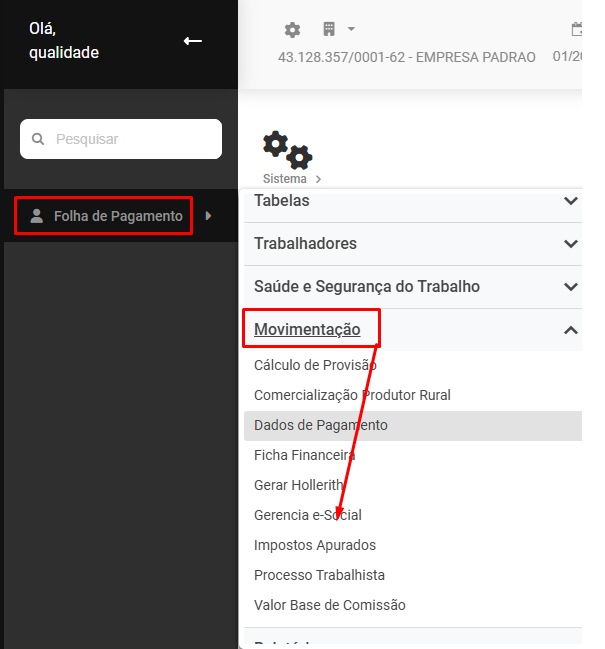The width and height of the screenshot is (605, 649).
Task: Open Dados de Pagamento
Action: (x=321, y=425)
